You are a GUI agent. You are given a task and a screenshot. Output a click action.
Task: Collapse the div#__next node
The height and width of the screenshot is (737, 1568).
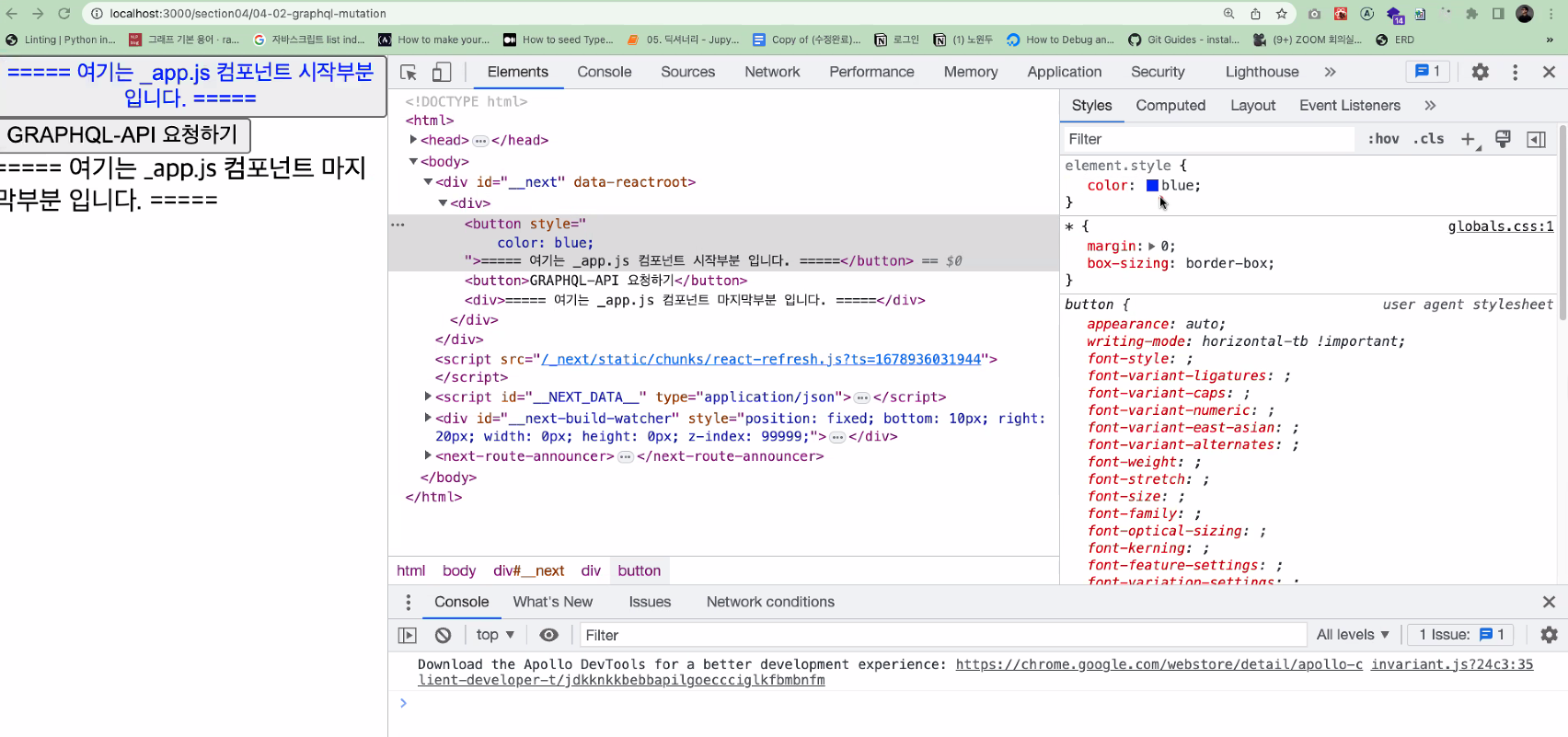428,182
